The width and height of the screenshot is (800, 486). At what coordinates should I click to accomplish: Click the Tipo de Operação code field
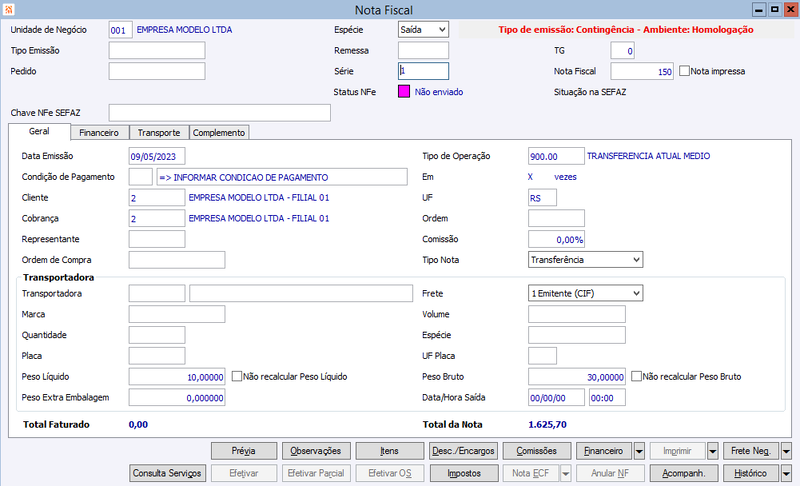(x=556, y=156)
